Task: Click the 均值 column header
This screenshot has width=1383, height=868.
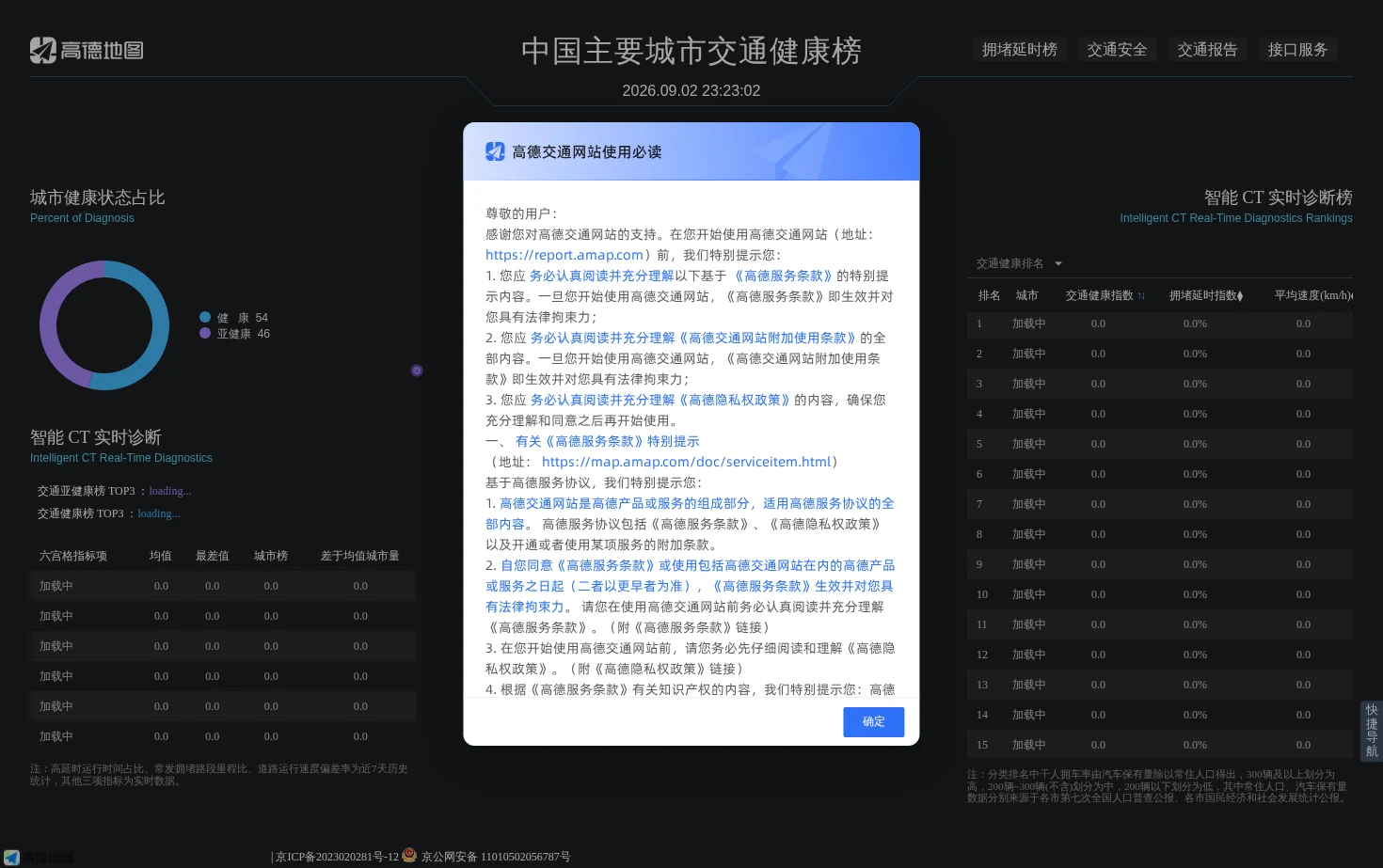Action: [x=161, y=556]
